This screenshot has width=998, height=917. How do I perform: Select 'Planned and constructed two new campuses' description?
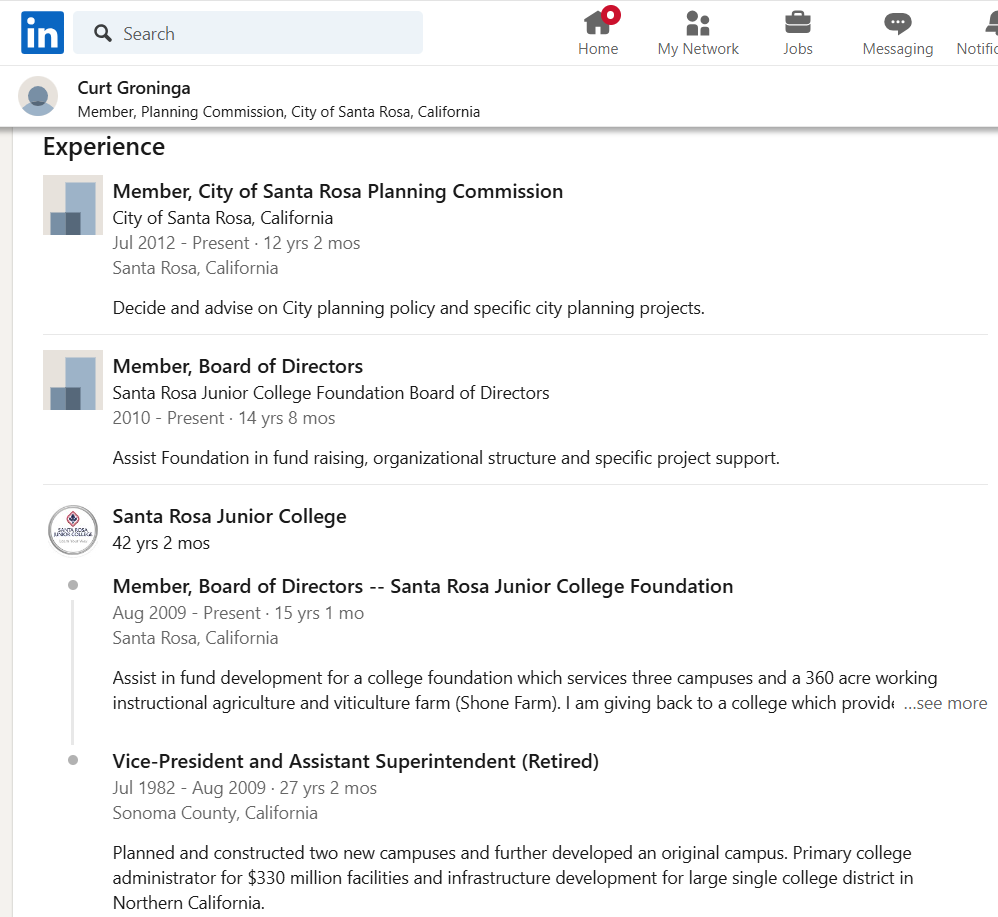513,878
